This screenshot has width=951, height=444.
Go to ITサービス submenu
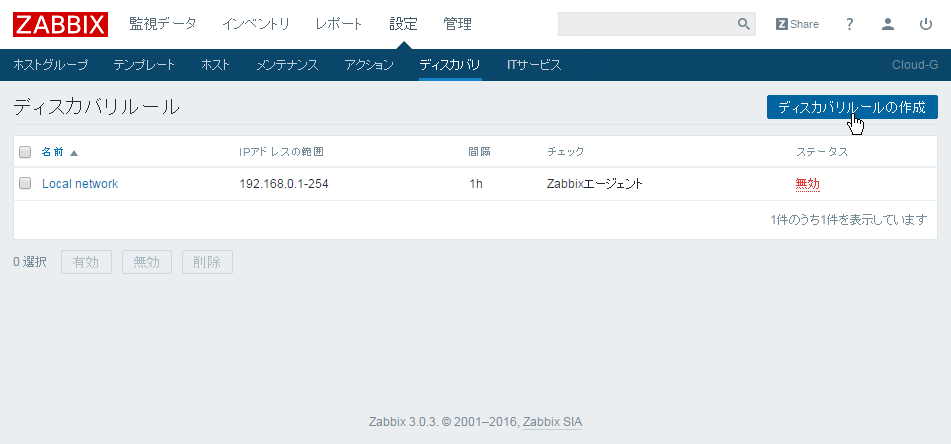[x=534, y=65]
